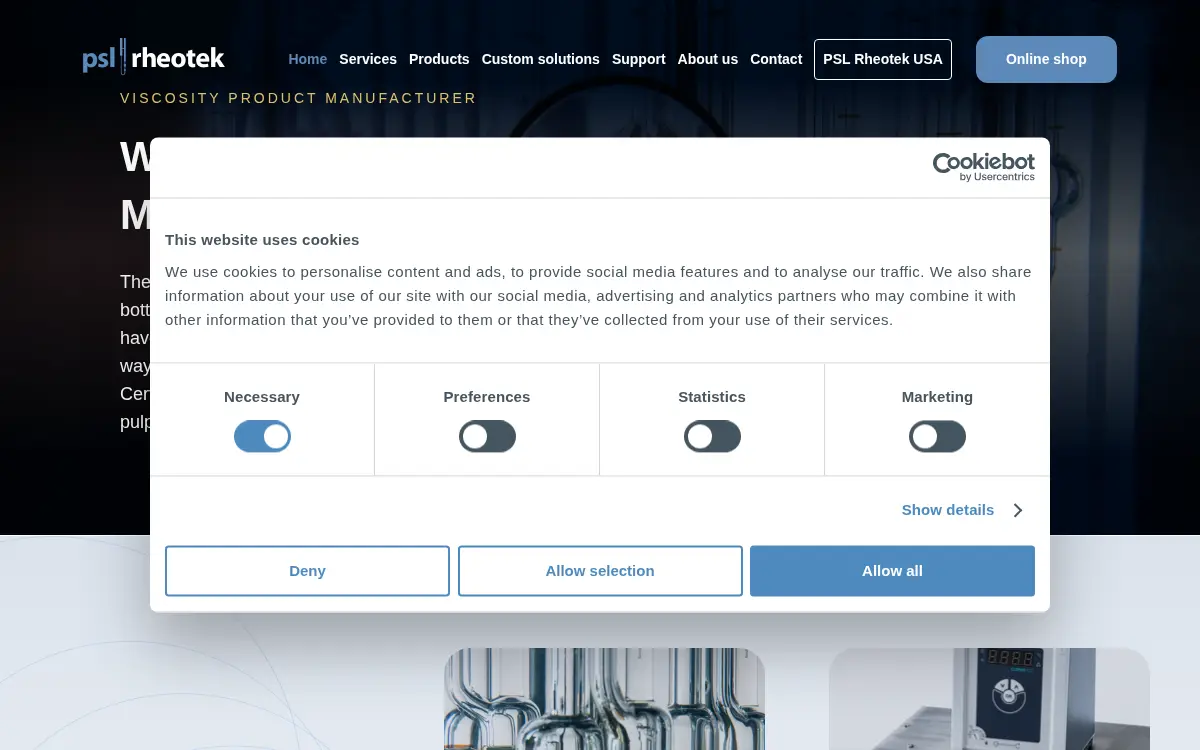
Task: Enable the Preferences cookies switch
Action: click(487, 436)
